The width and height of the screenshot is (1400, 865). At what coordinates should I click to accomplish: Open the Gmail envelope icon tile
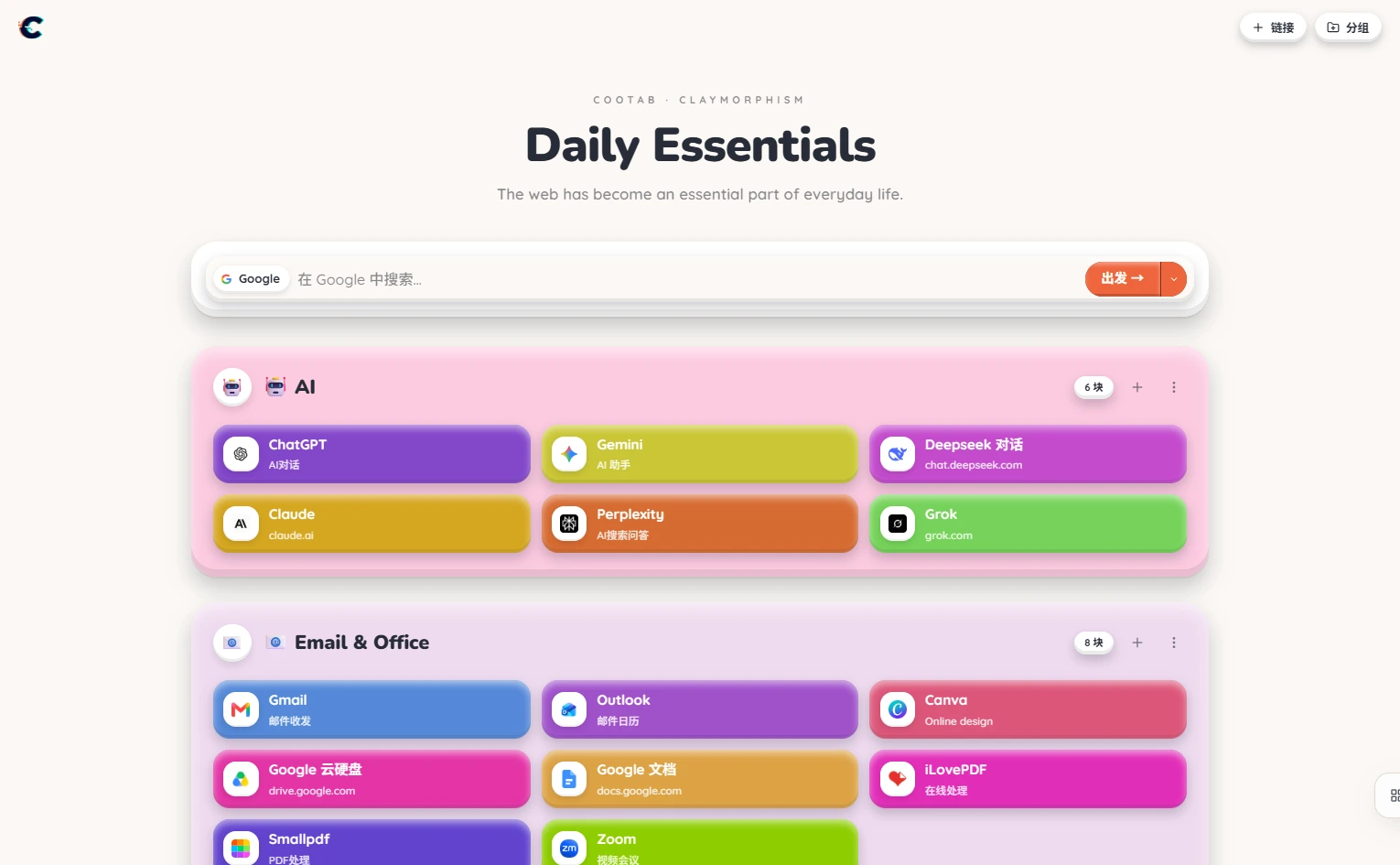pyautogui.click(x=241, y=709)
